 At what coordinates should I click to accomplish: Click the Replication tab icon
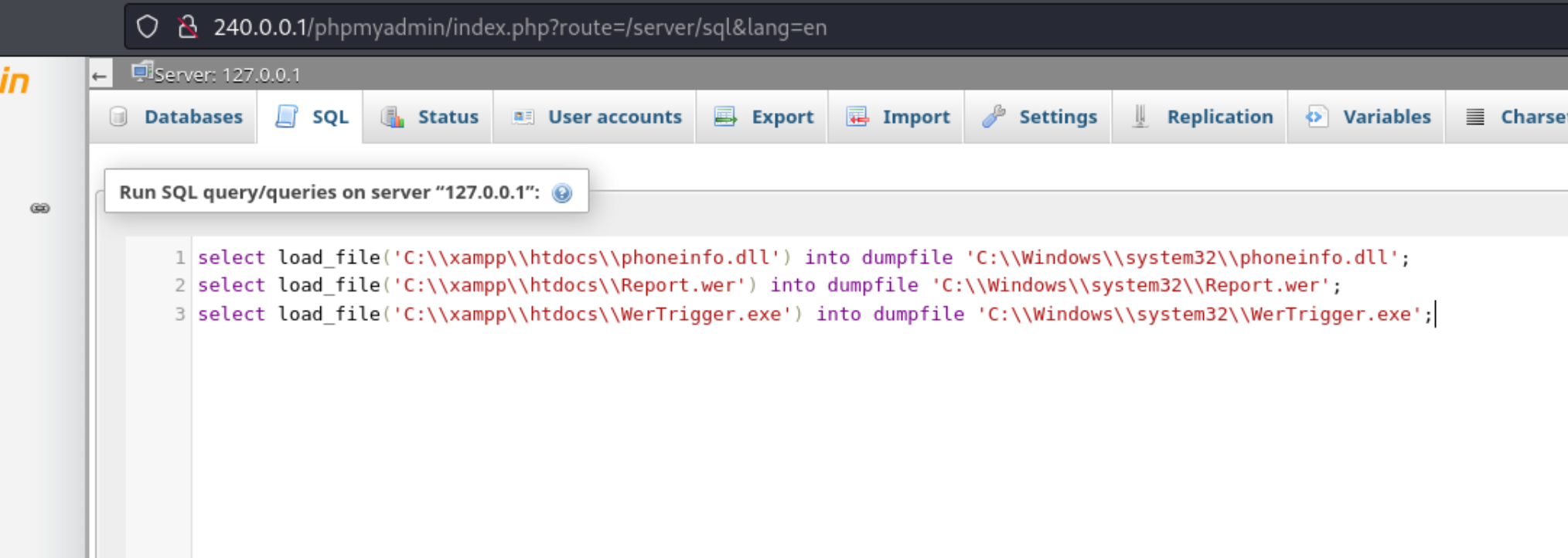click(x=1140, y=117)
